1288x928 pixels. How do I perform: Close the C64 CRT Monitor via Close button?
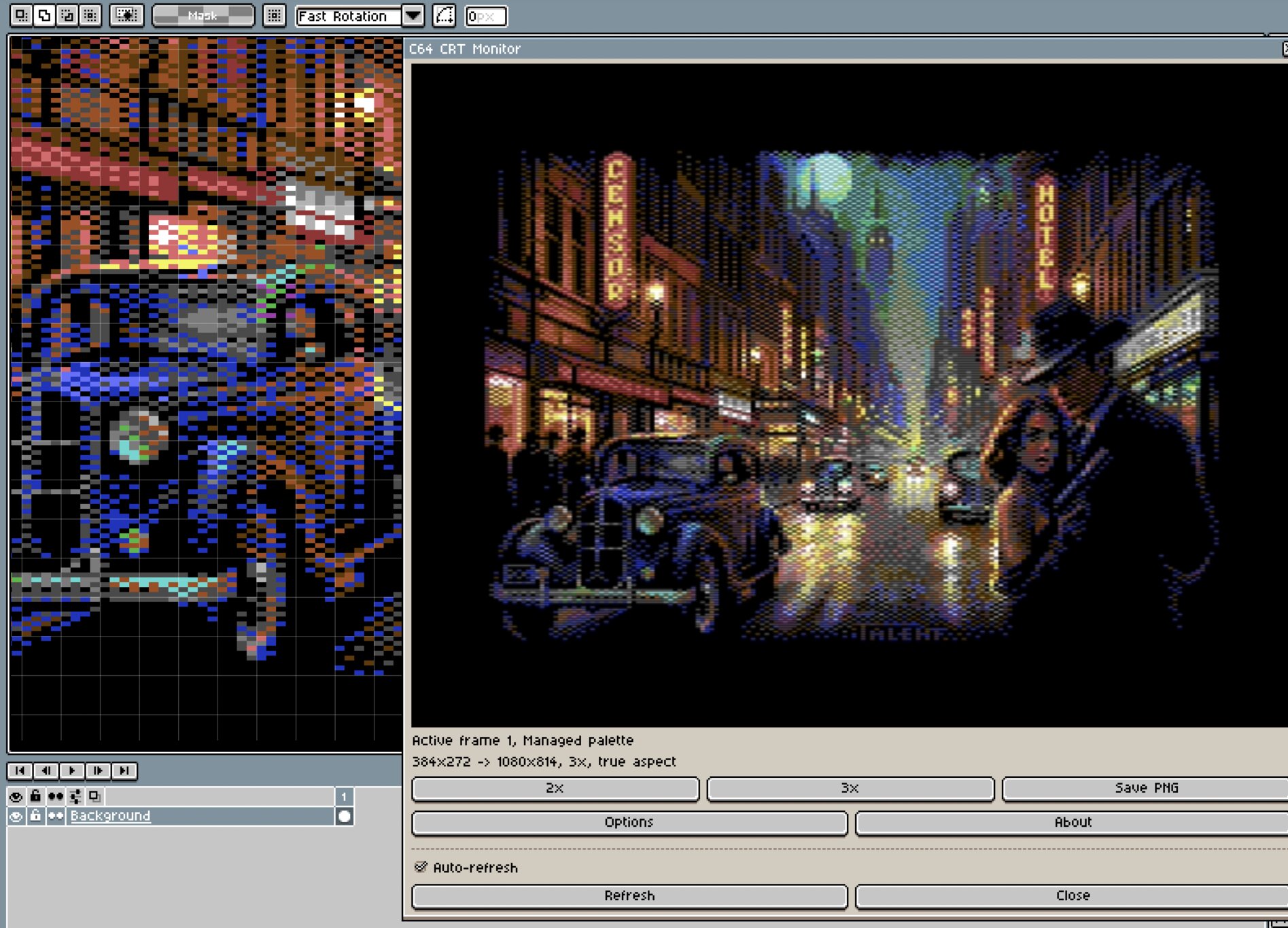point(1073,895)
